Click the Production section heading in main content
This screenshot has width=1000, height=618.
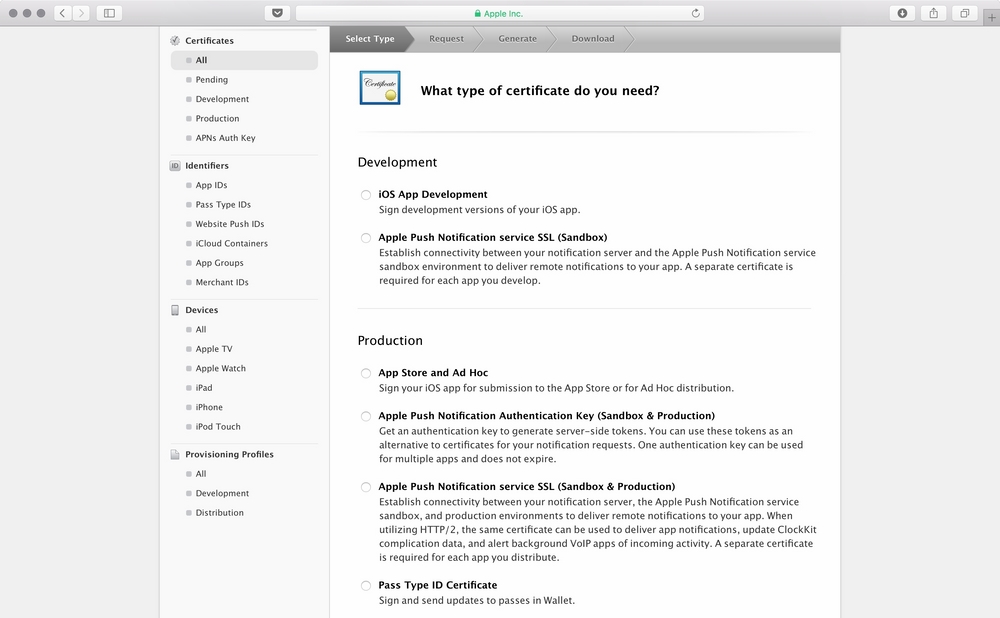coord(390,341)
